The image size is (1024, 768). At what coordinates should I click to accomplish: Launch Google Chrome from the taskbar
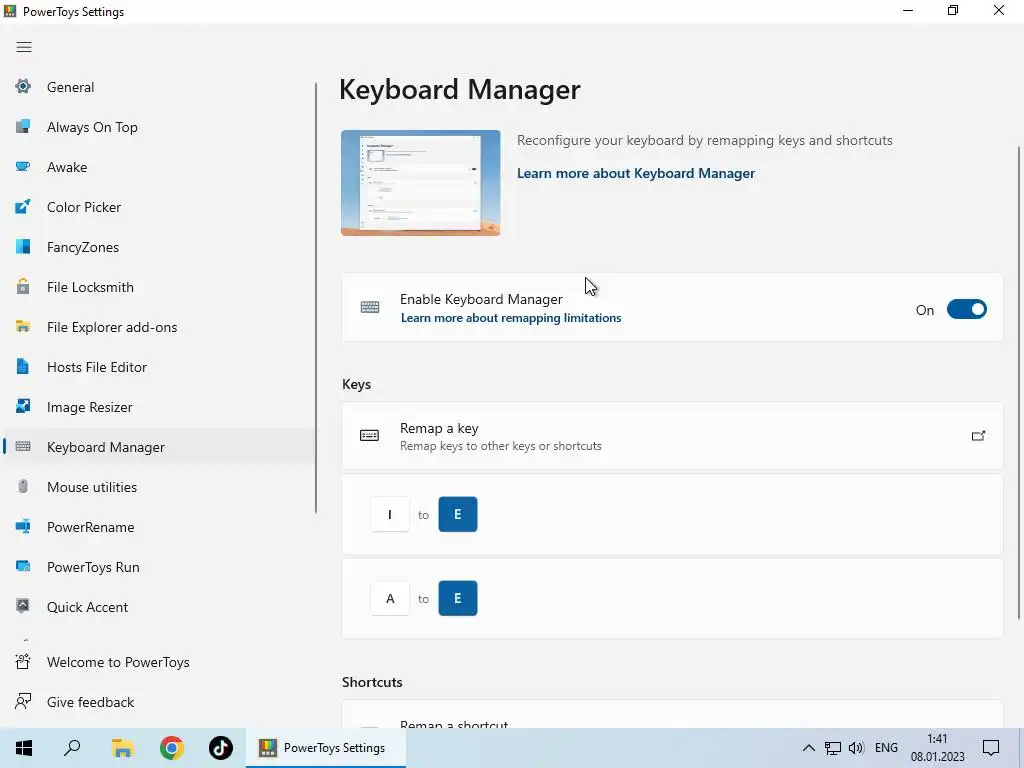point(171,748)
